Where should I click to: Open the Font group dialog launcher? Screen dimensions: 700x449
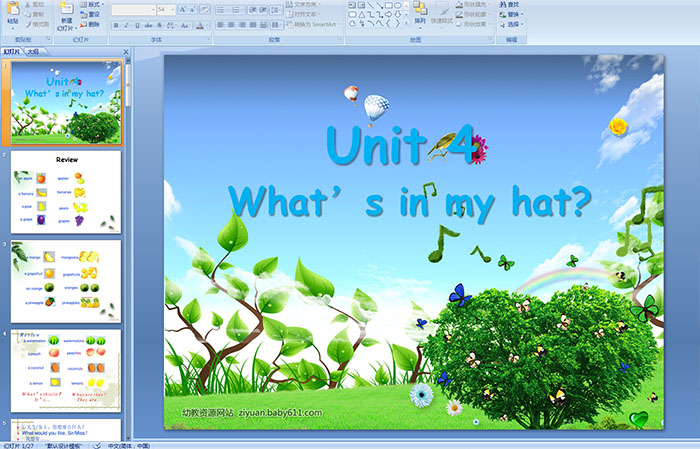click(x=208, y=40)
